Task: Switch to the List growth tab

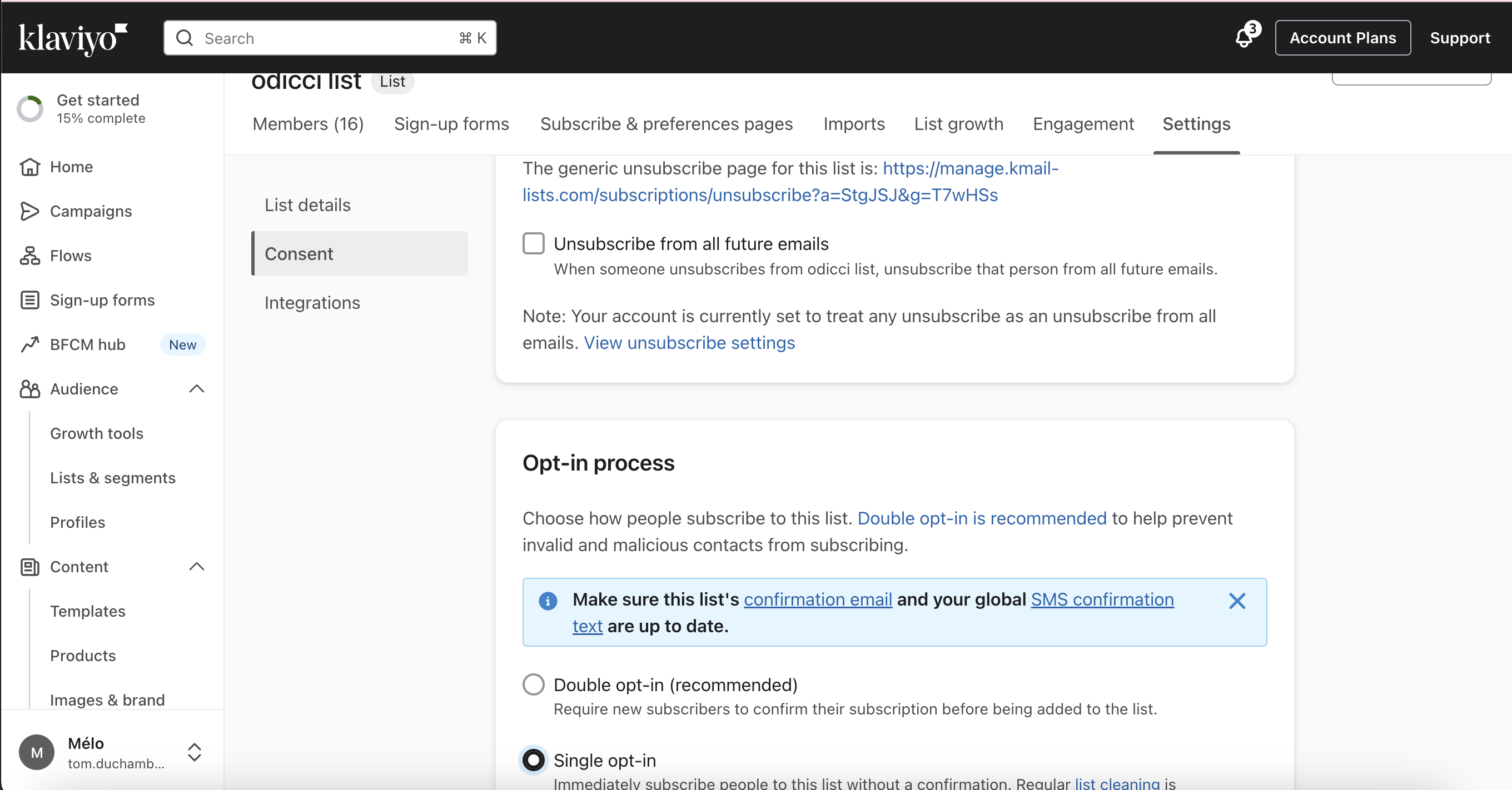Action: pos(958,124)
